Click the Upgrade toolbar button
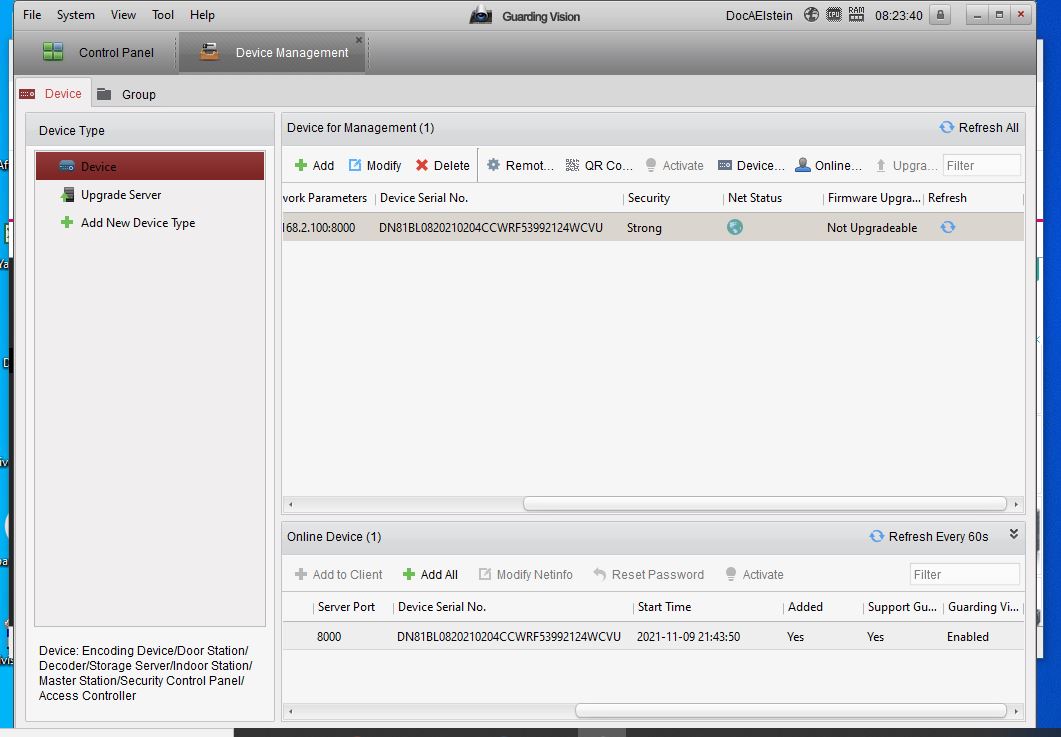This screenshot has height=737, width=1061. pyautogui.click(x=906, y=165)
